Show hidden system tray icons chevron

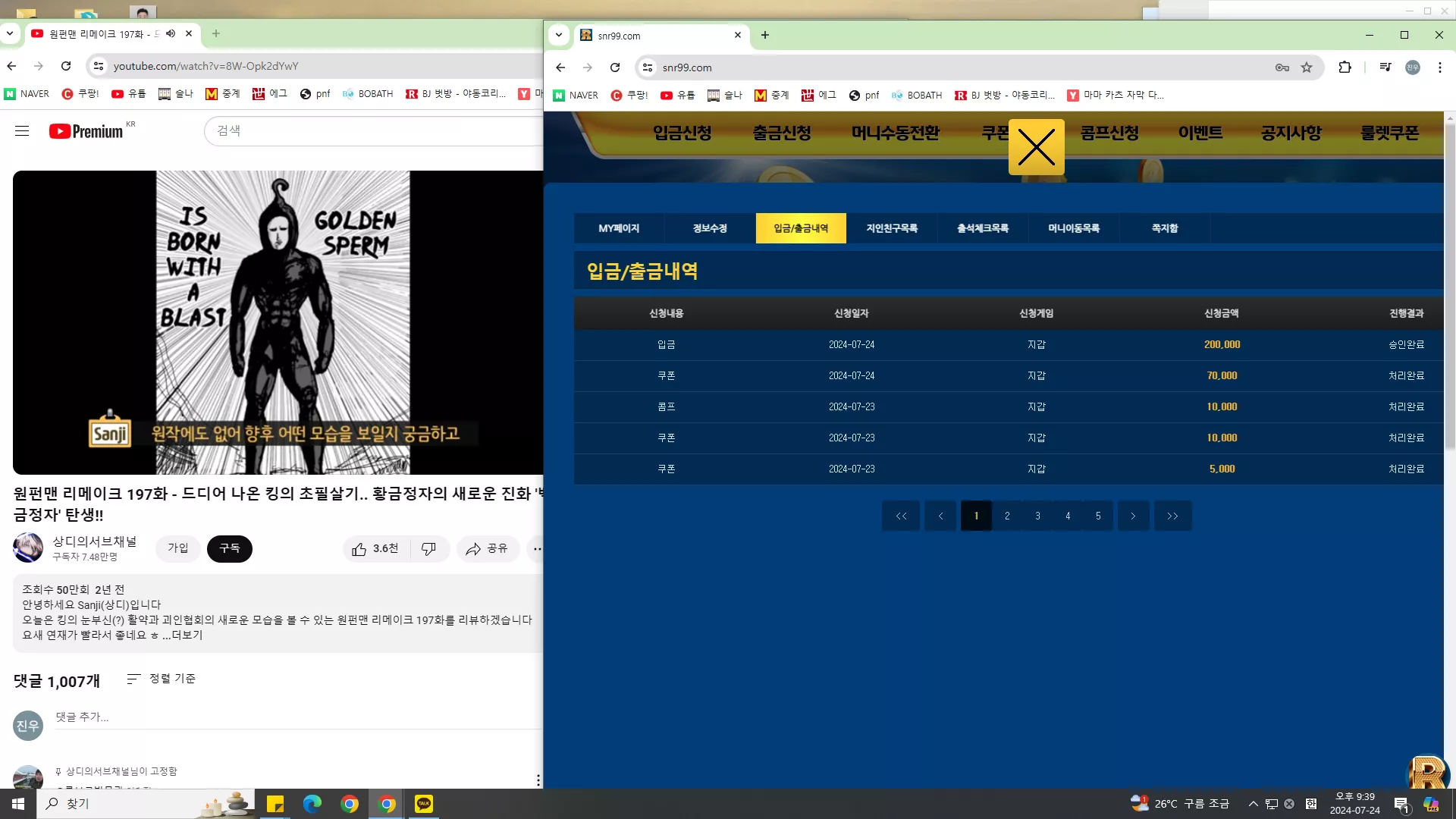[x=1253, y=804]
